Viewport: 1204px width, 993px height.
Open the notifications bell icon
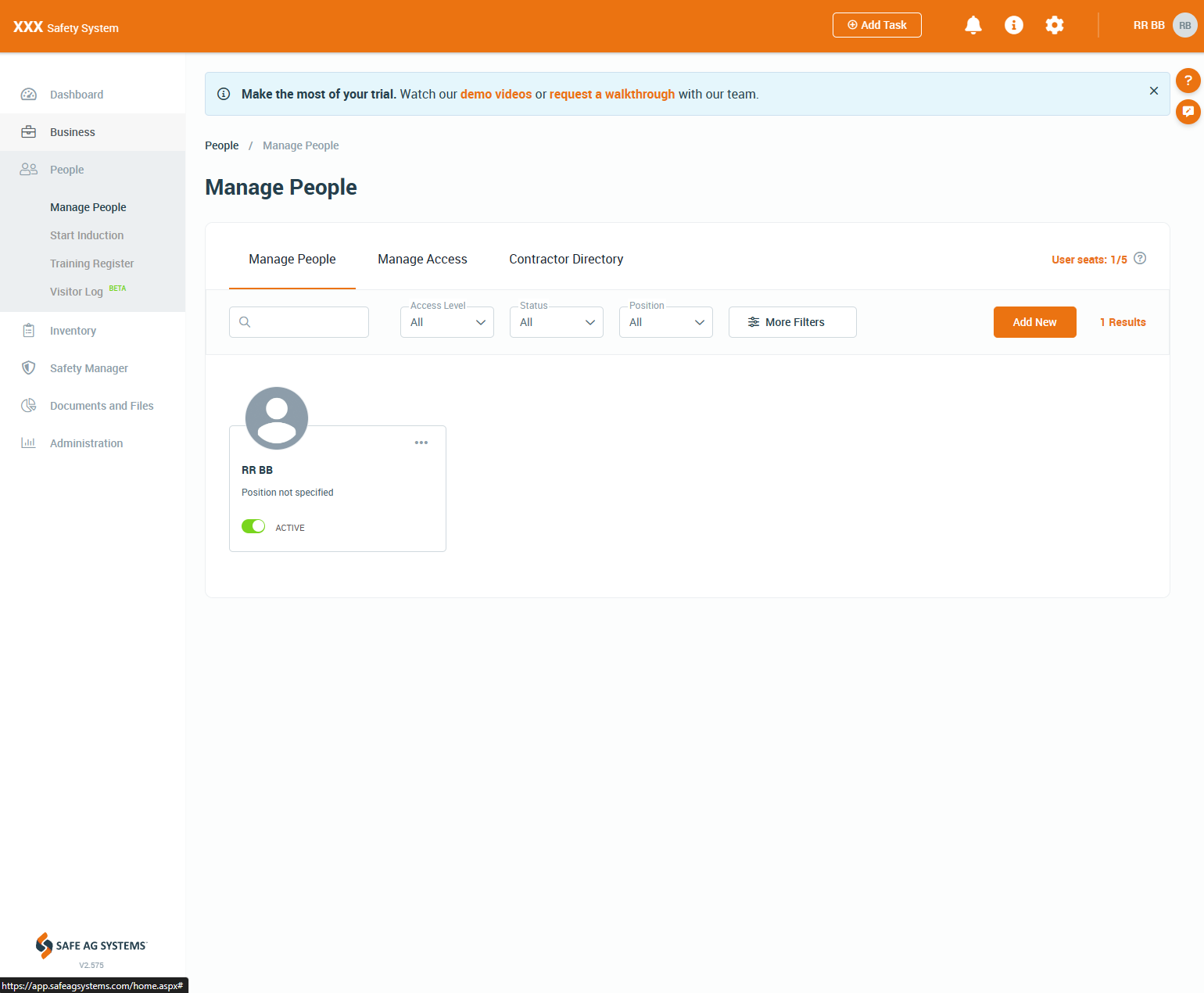pyautogui.click(x=973, y=25)
